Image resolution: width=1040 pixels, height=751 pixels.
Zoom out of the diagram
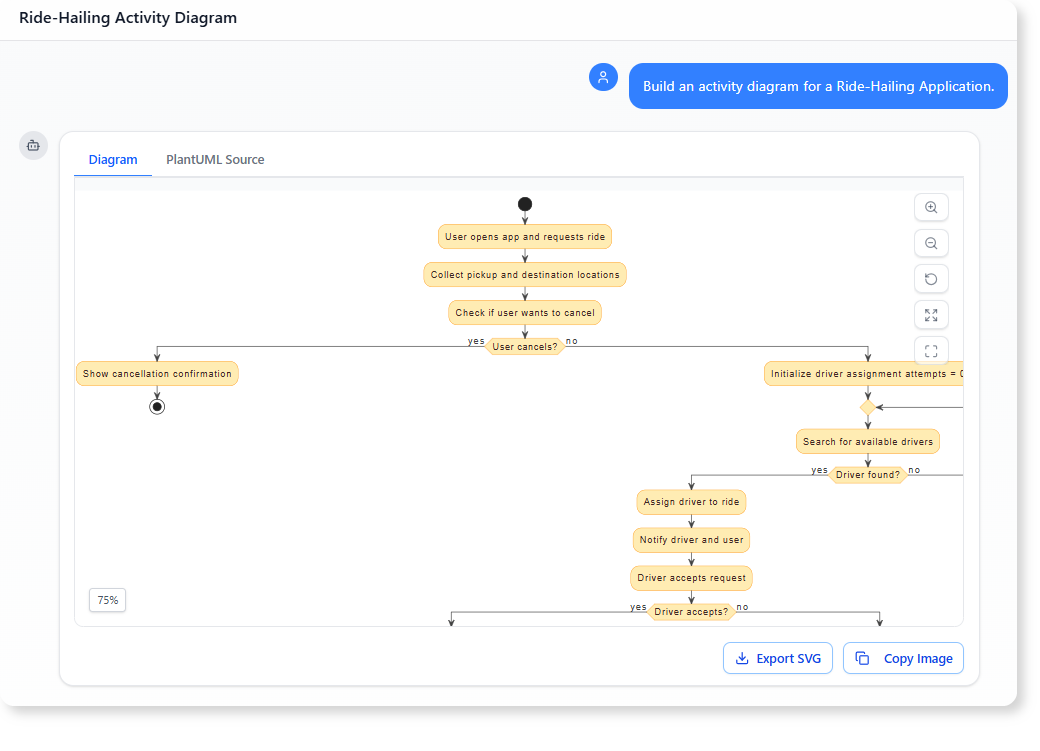point(931,243)
